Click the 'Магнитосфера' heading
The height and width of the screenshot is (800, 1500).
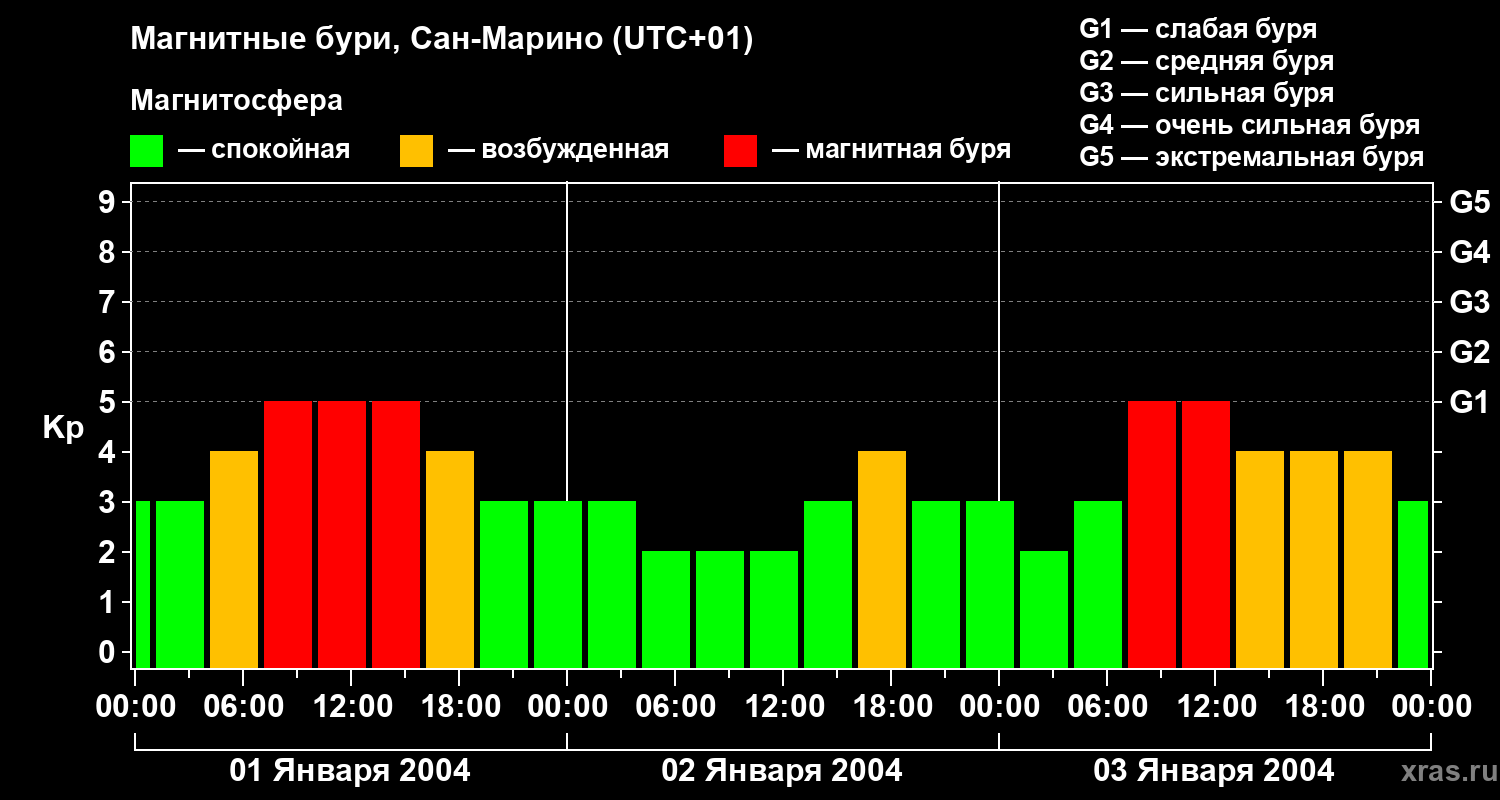click(x=236, y=100)
